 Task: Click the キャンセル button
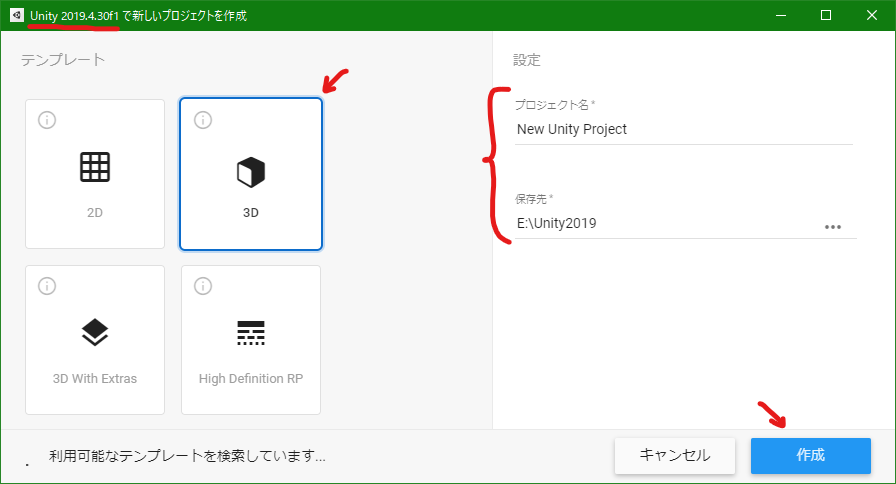675,455
